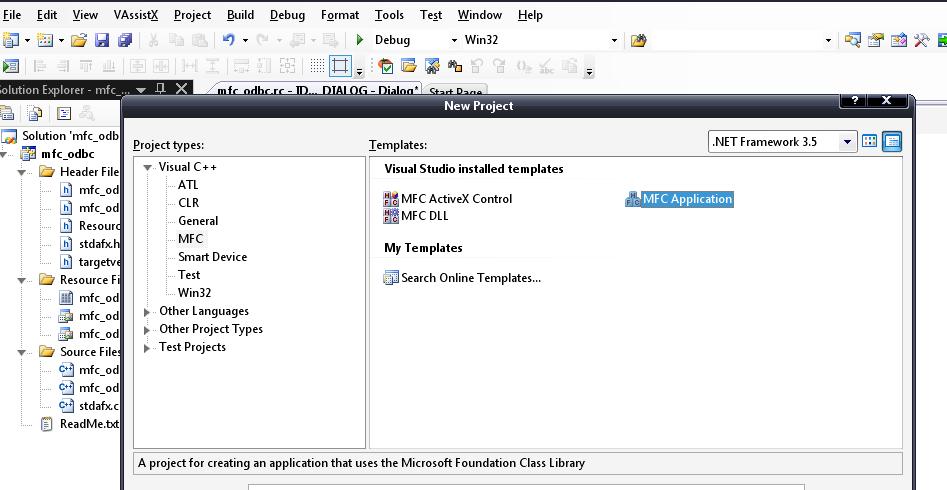Open the Format menu
Image resolution: width=947 pixels, height=490 pixels.
tap(339, 15)
